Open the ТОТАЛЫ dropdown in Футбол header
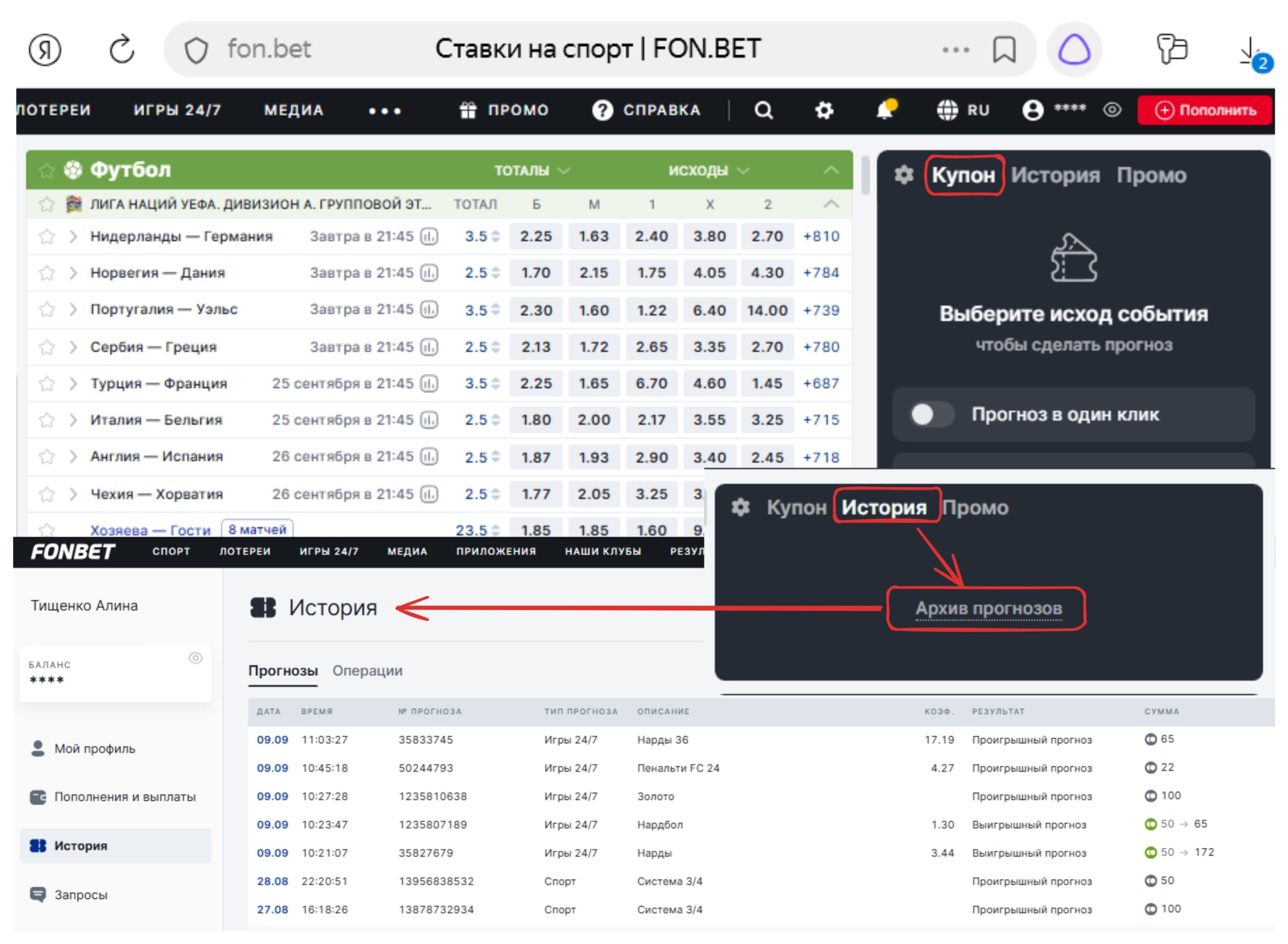1288x944 pixels. (x=531, y=170)
